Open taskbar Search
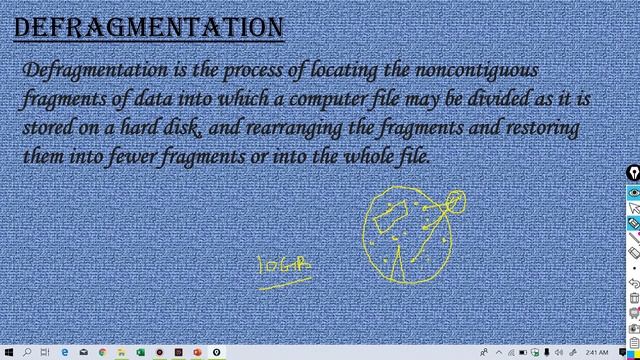The width and height of the screenshot is (640, 360). [x=27, y=352]
